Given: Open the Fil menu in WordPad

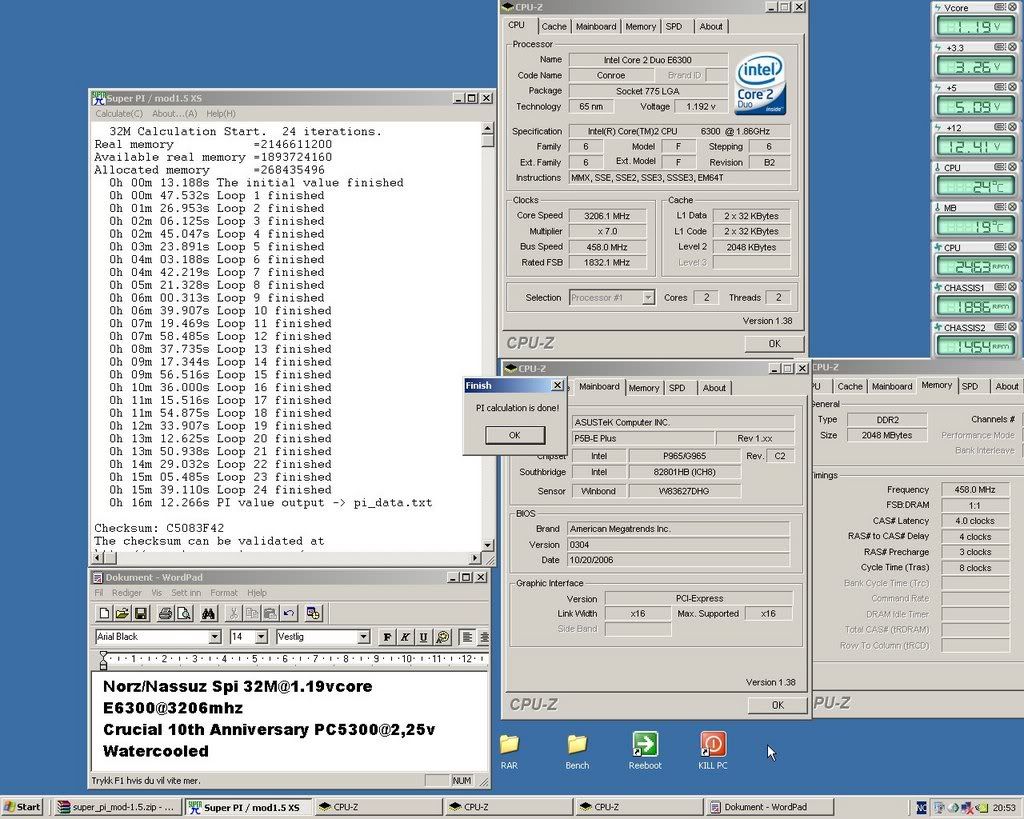Looking at the screenshot, I should [x=99, y=593].
